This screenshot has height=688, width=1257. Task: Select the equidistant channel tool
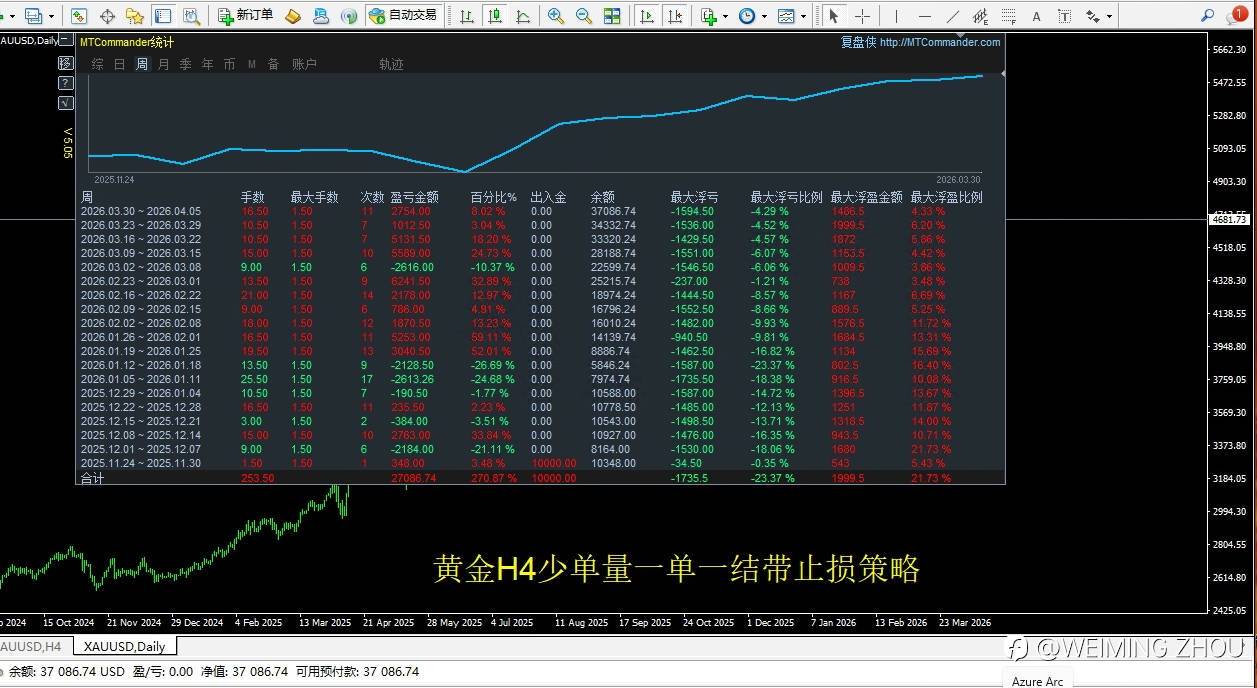(980, 16)
